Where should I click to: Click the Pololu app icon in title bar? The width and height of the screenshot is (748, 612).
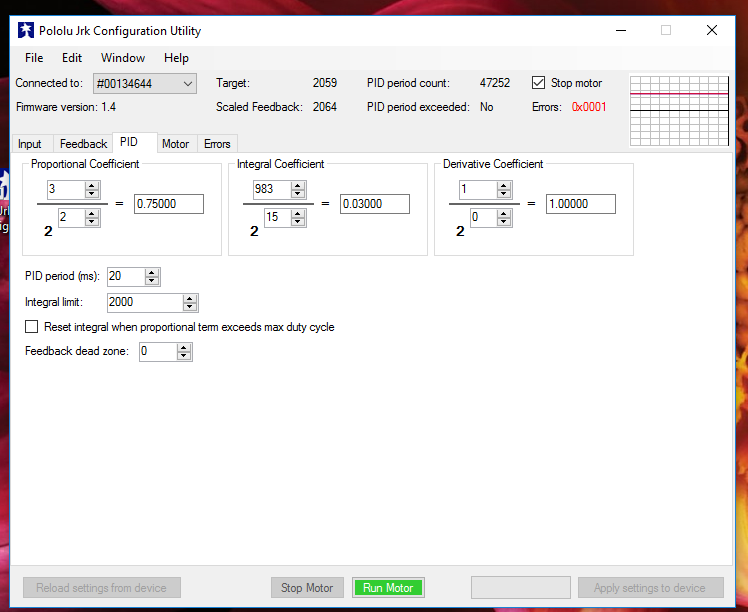[26, 31]
